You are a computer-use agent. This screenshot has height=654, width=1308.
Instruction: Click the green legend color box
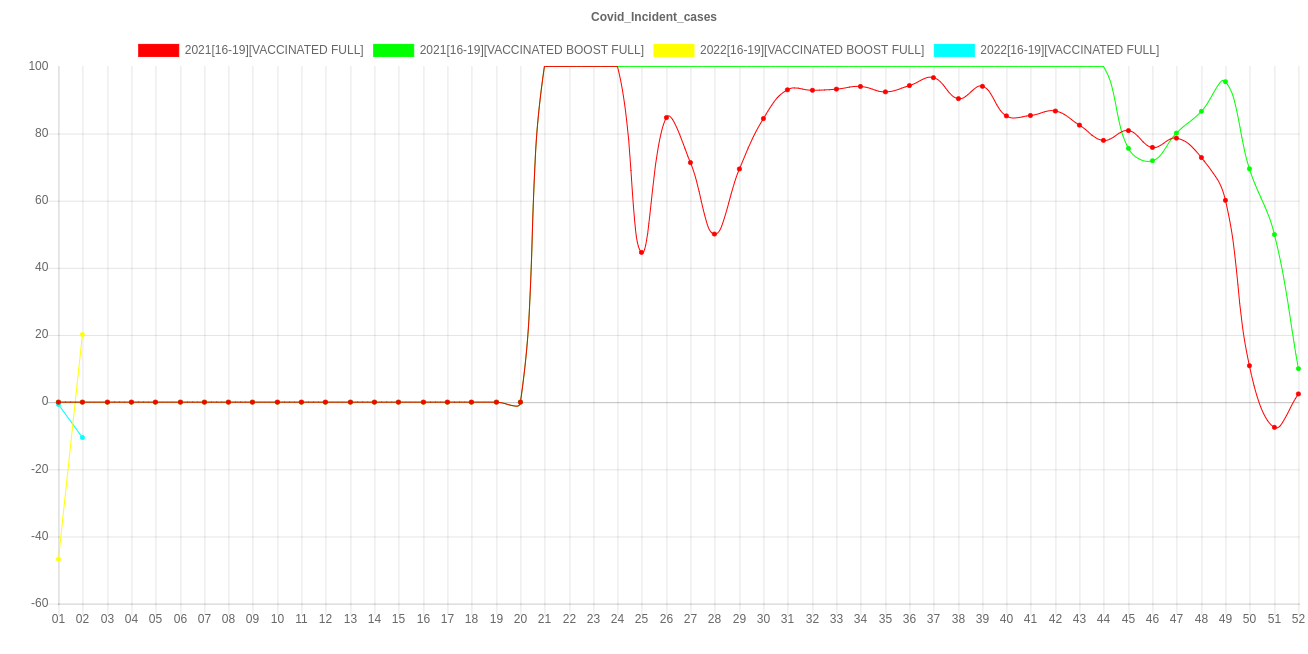pyautogui.click(x=394, y=50)
